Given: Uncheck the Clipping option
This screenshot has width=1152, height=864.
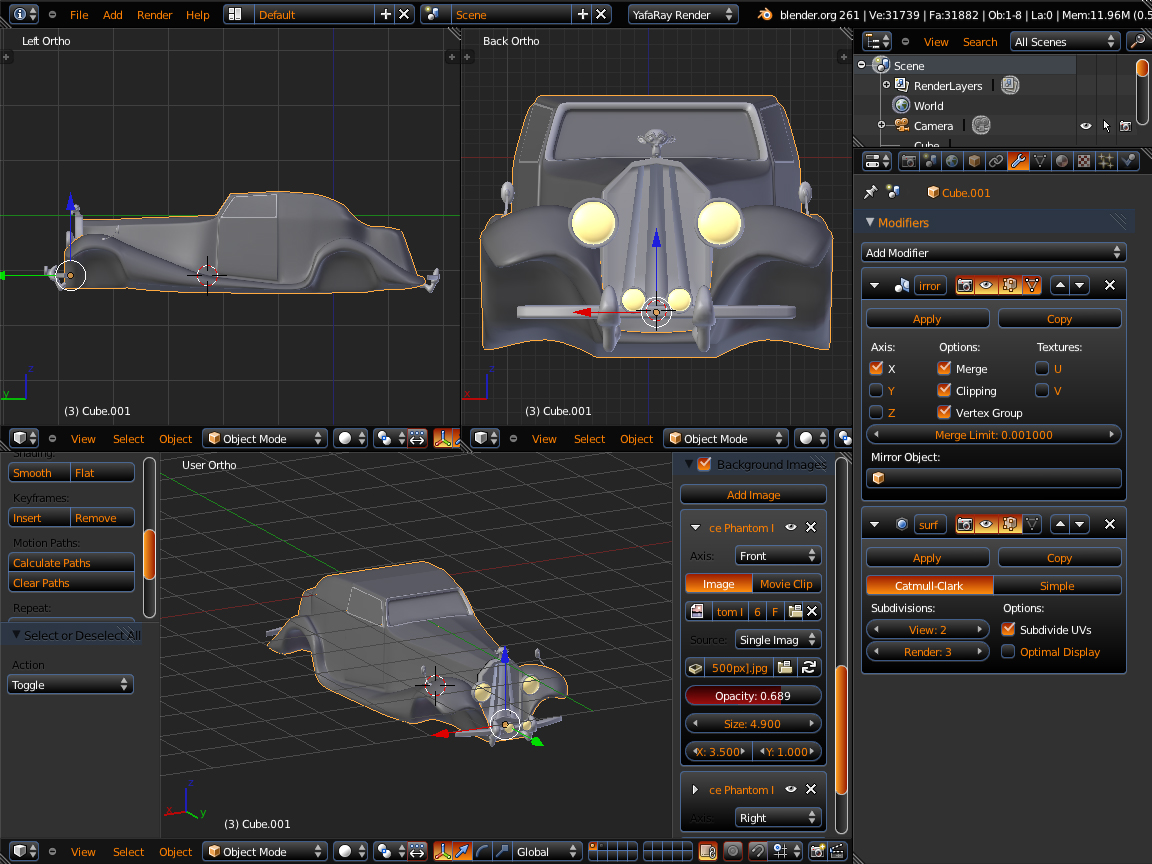Looking at the screenshot, I should (x=944, y=390).
